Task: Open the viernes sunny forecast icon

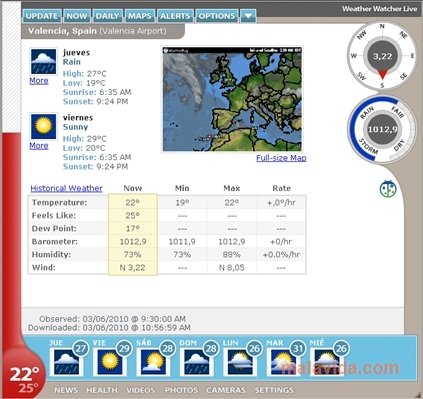Action: pyautogui.click(x=43, y=127)
